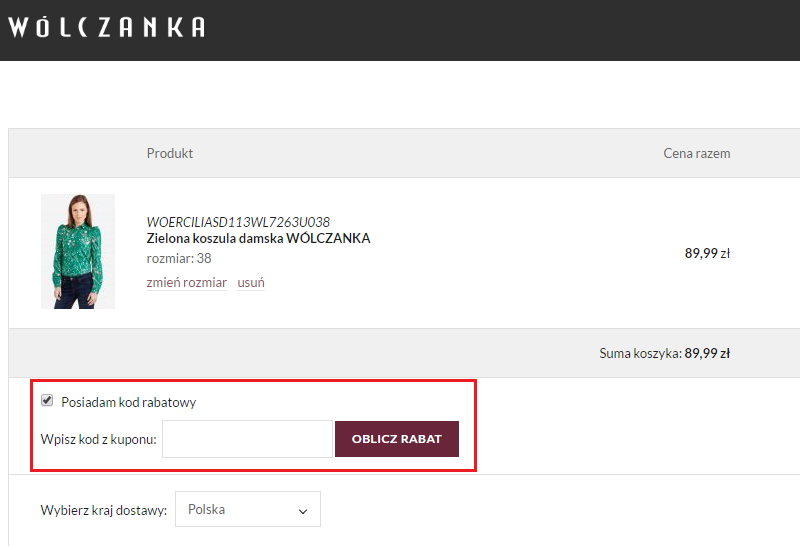Click the WÓLCZANKA logo in header
This screenshot has height=547, width=800.
[x=107, y=27]
